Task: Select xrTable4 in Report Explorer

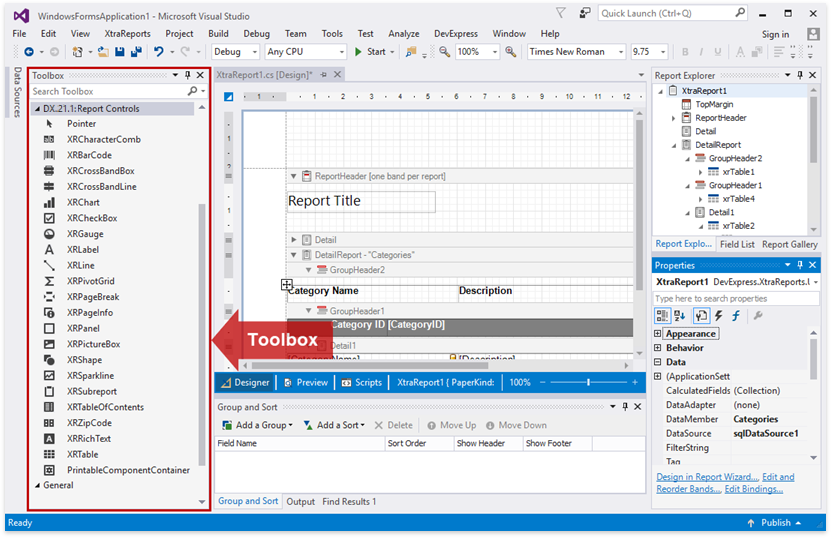Action: (738, 199)
